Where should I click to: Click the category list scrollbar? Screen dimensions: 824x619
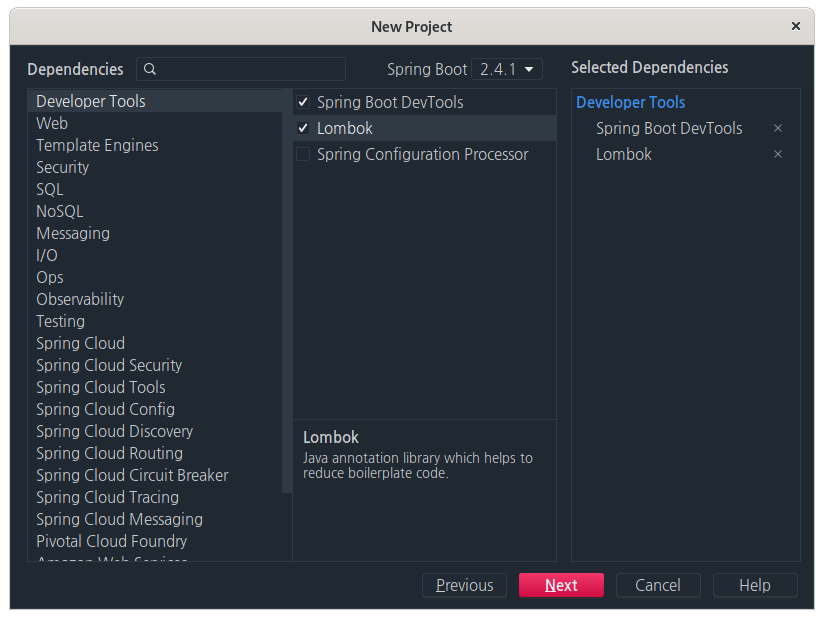pyautogui.click(x=287, y=292)
